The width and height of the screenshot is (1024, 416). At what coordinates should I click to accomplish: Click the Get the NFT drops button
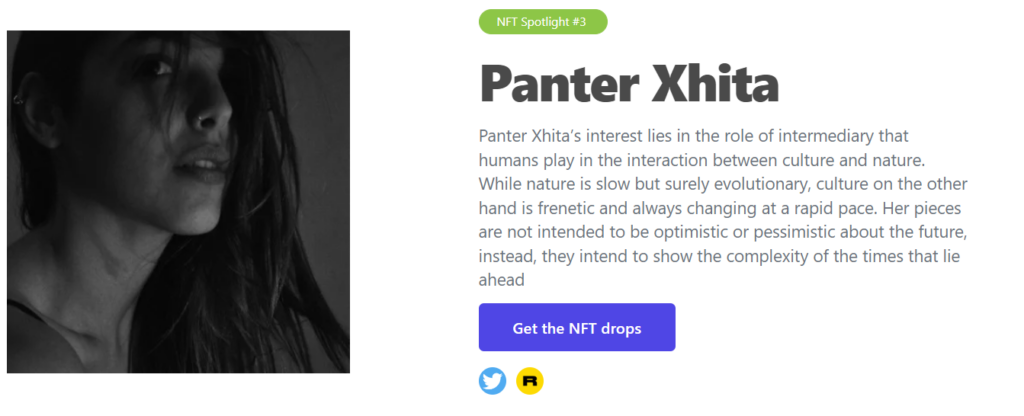(x=577, y=327)
